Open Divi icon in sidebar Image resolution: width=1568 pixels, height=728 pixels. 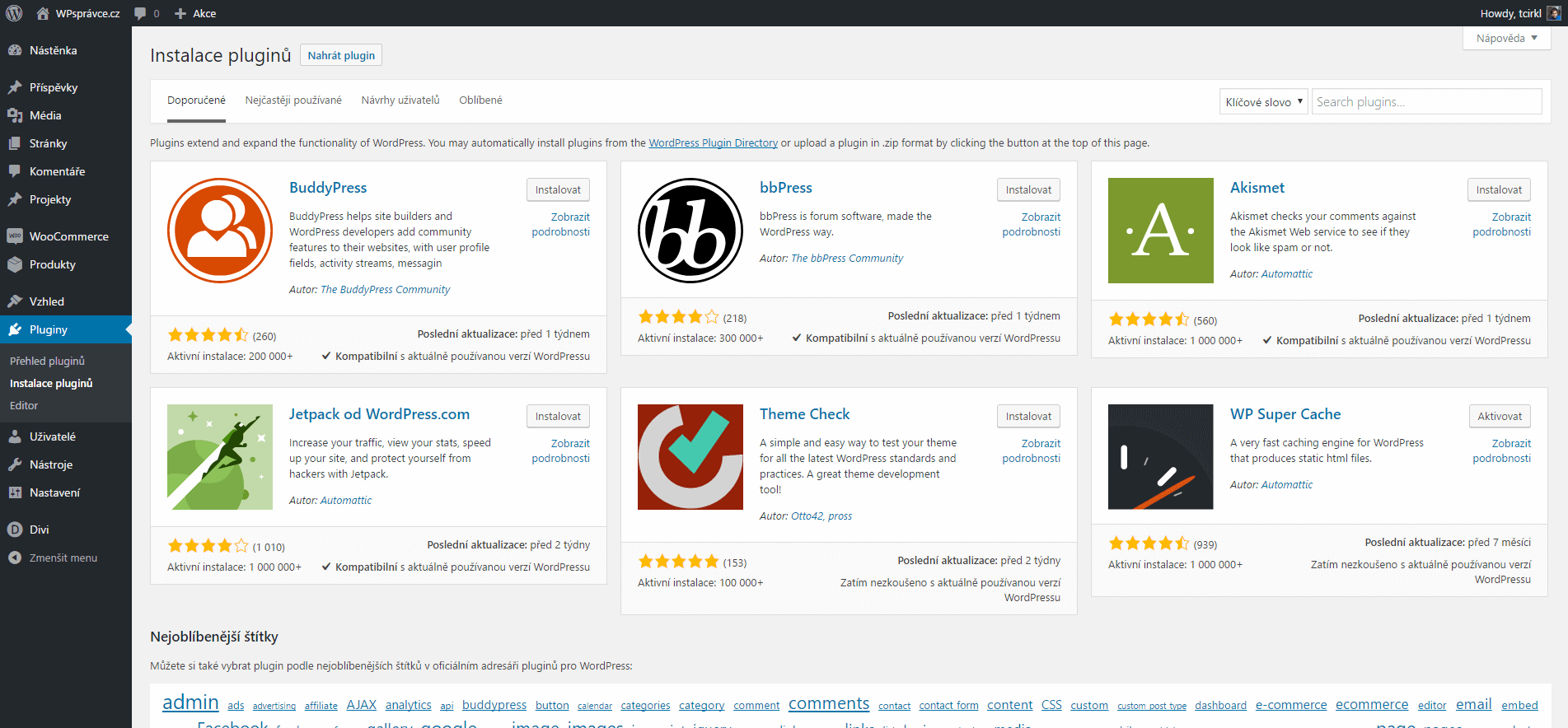tap(15, 530)
